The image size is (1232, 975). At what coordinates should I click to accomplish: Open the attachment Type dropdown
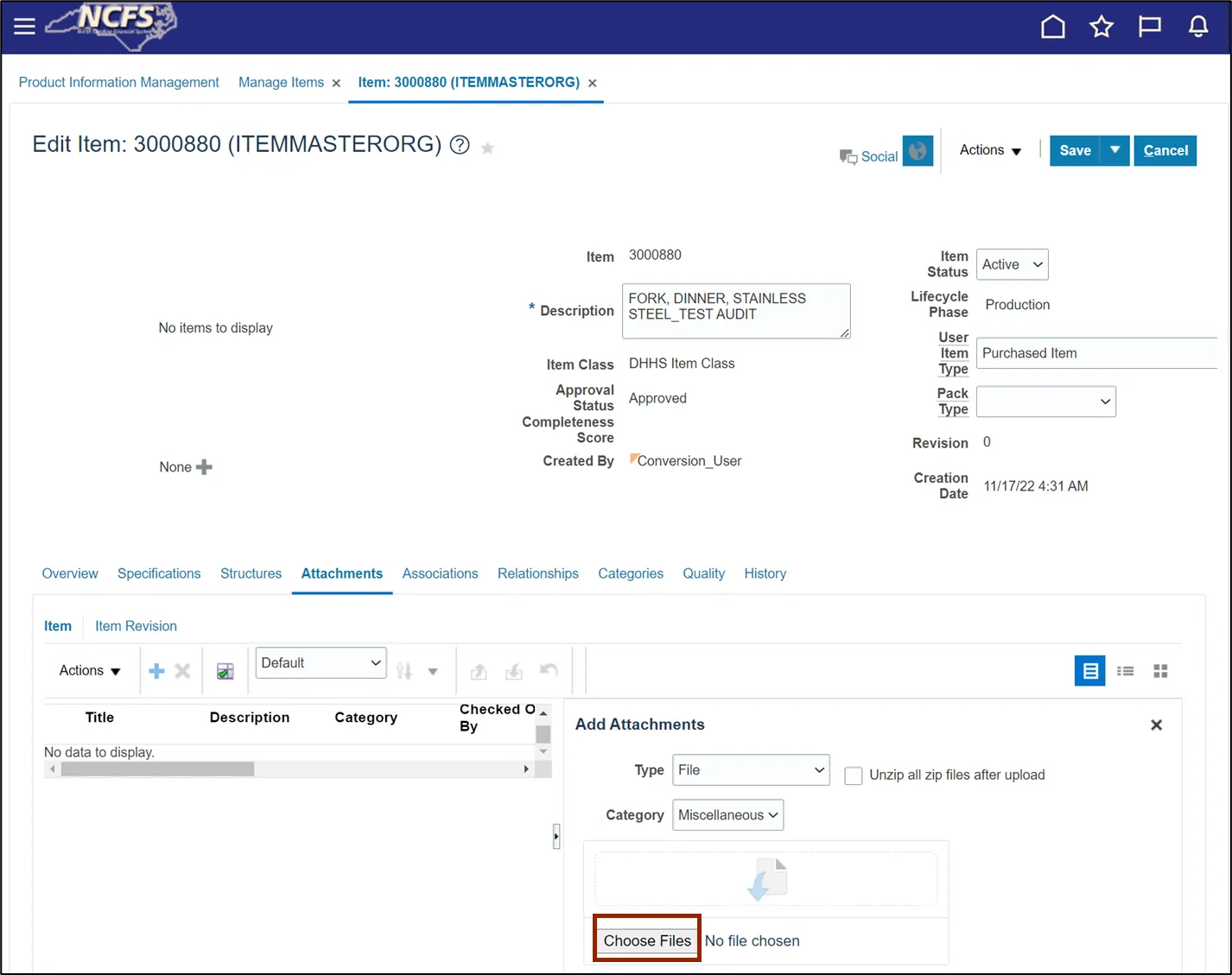(x=750, y=770)
